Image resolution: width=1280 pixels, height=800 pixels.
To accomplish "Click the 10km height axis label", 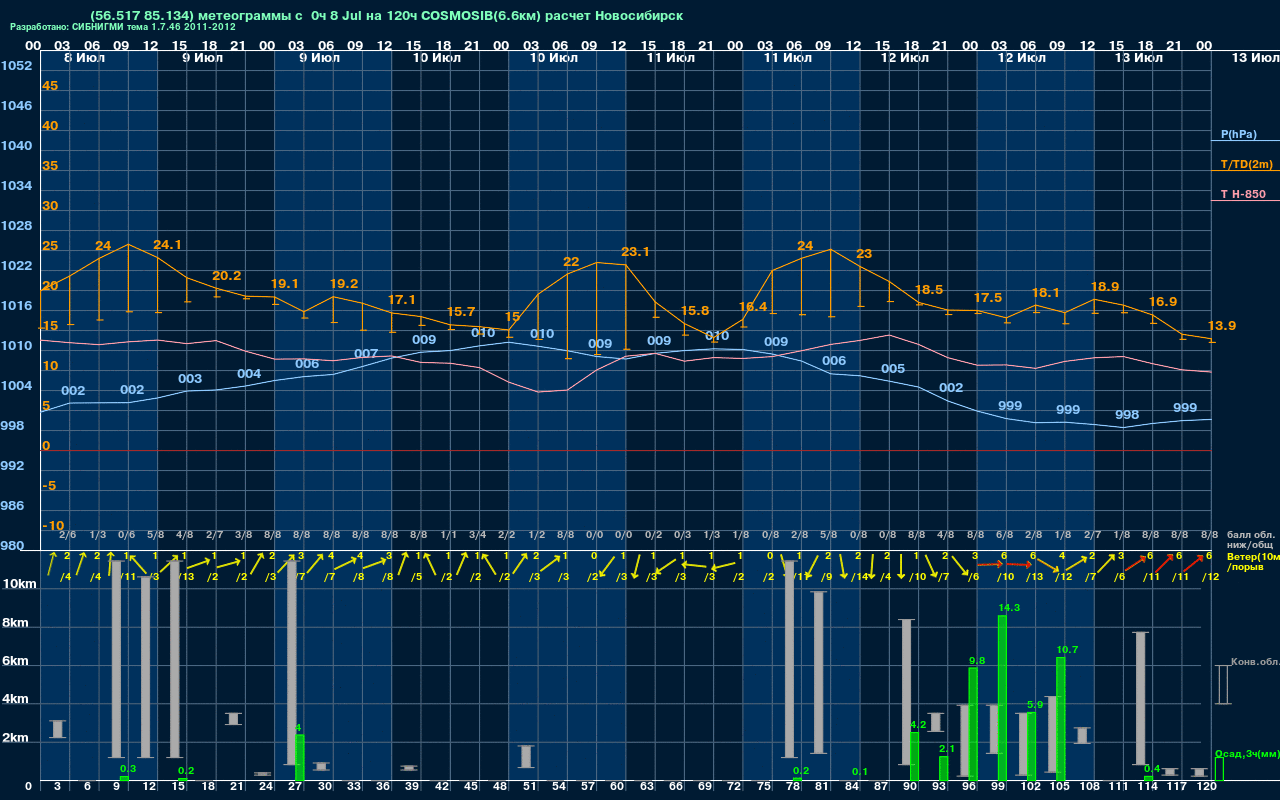I will pos(20,584).
